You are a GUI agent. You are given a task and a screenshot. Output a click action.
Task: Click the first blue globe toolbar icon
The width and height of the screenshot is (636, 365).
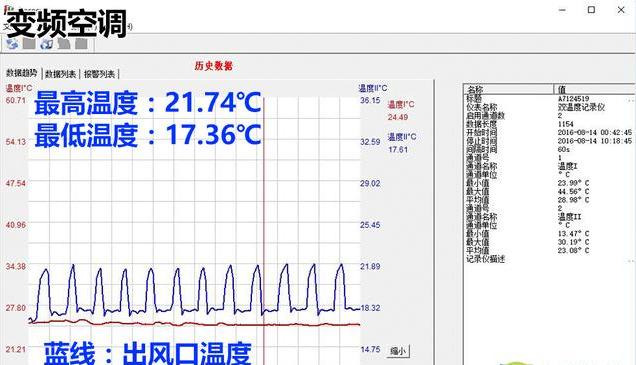pyautogui.click(x=12, y=43)
